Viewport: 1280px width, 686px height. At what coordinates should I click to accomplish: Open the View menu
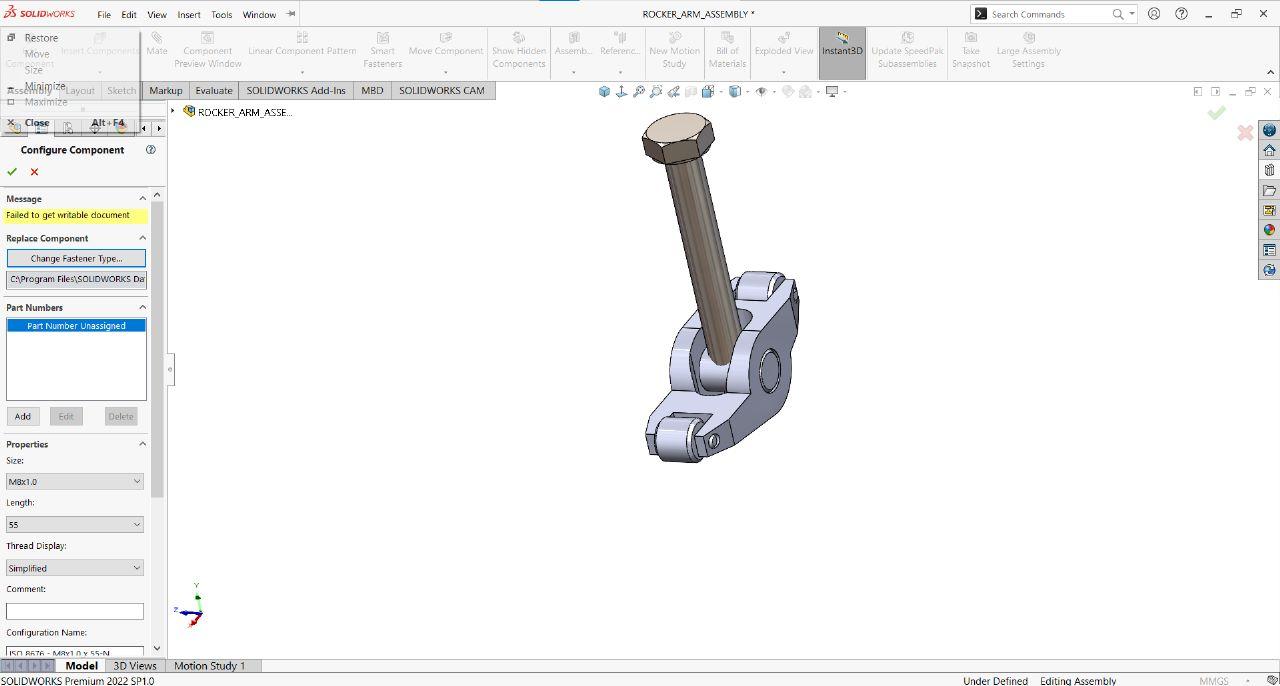point(157,15)
